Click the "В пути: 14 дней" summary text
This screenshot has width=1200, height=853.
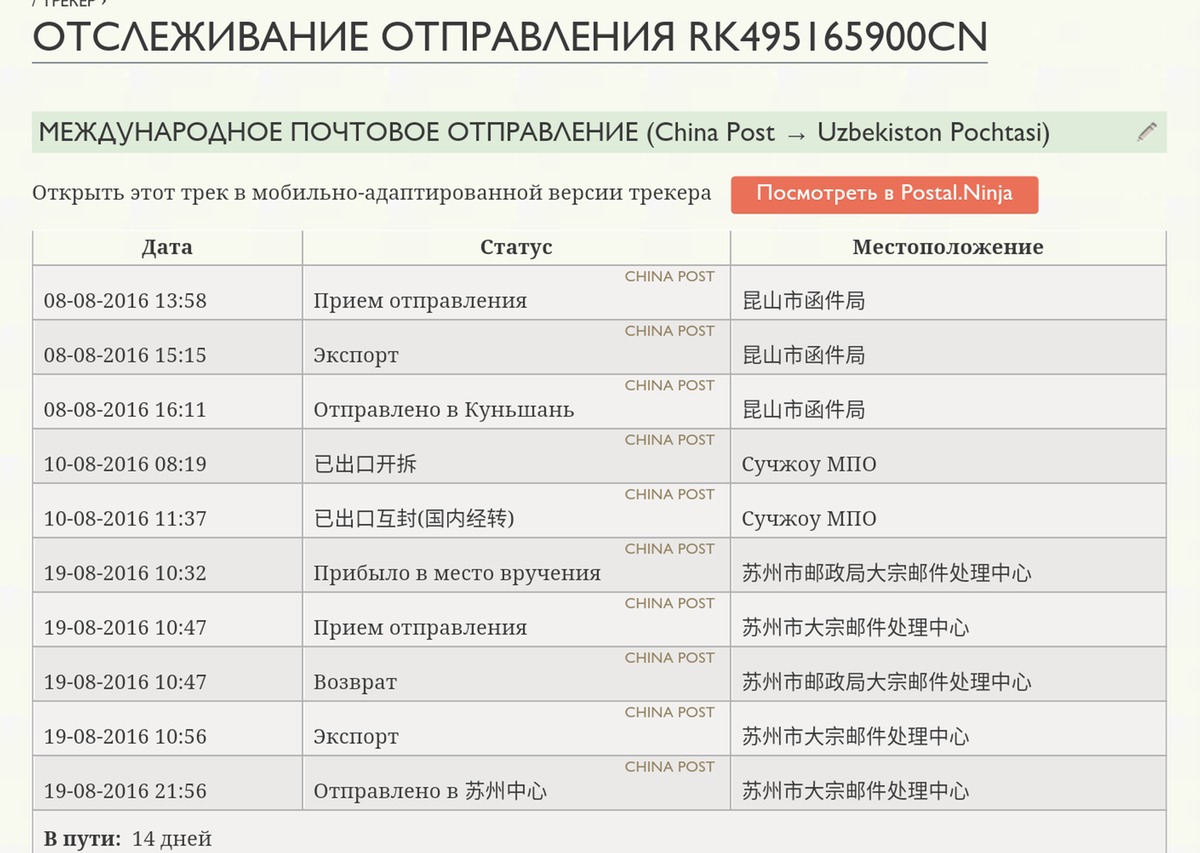(128, 839)
